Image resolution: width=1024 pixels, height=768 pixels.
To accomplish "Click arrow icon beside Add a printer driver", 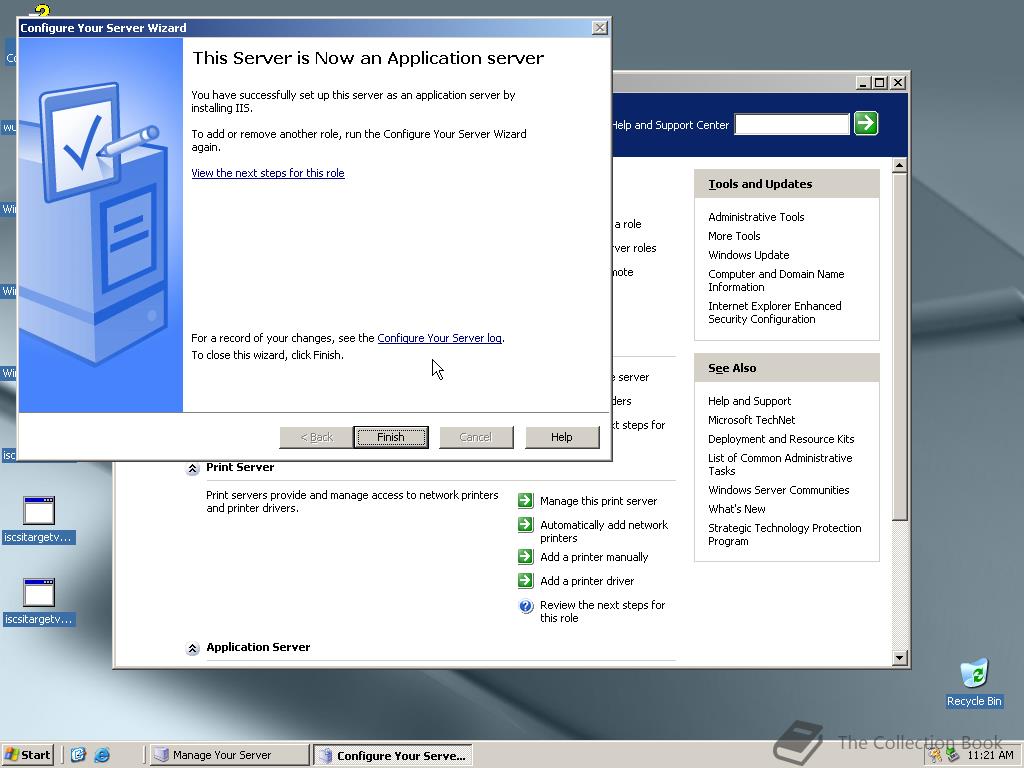I will pos(526,581).
